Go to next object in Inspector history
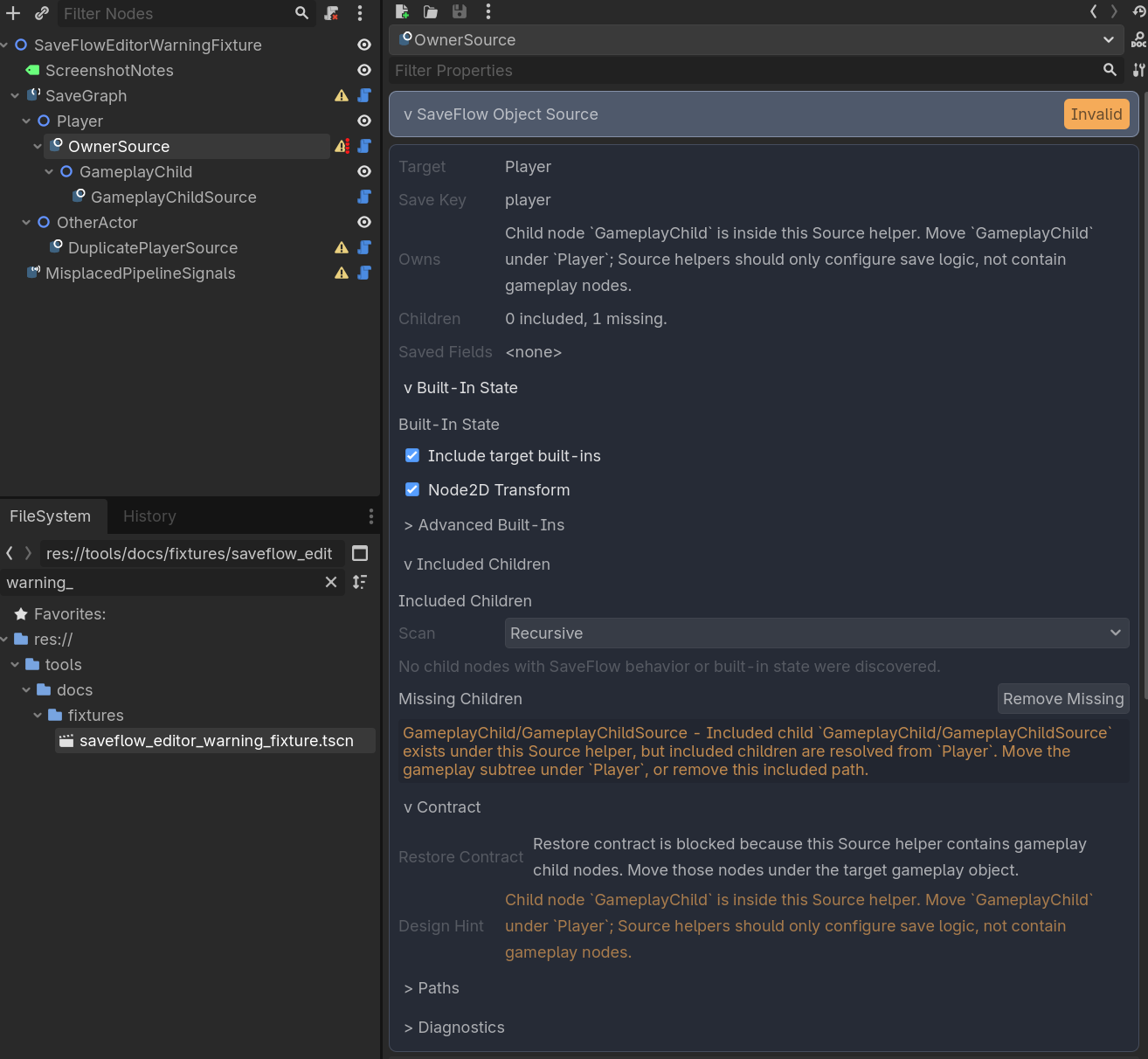This screenshot has width=1148, height=1059. pos(1114,11)
